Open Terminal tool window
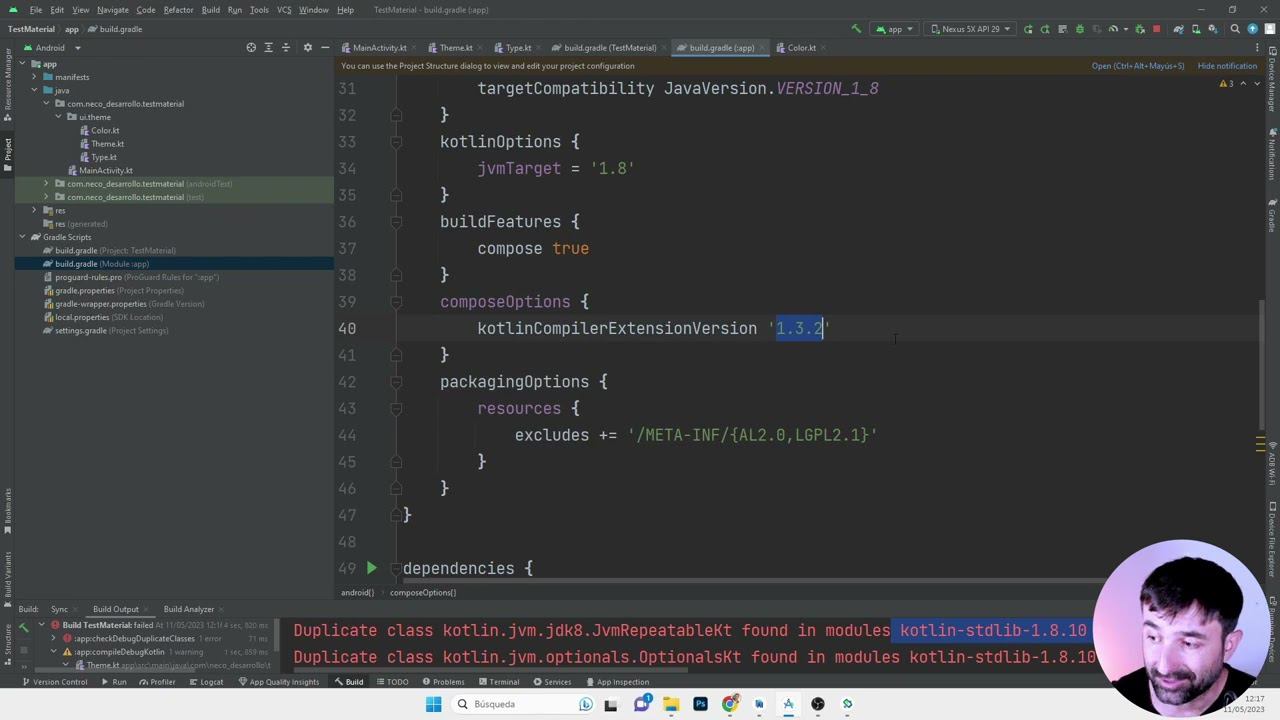 pyautogui.click(x=498, y=682)
